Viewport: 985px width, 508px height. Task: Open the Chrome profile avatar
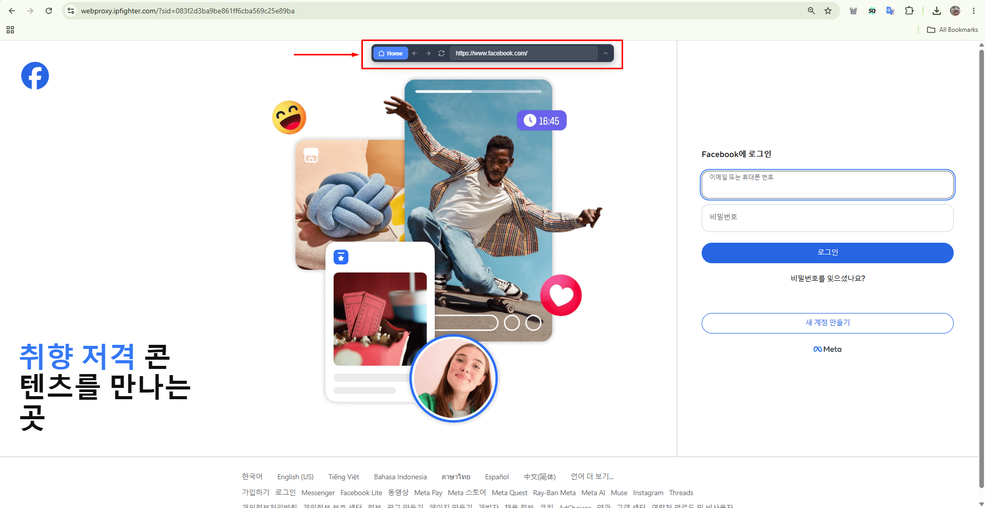click(955, 11)
